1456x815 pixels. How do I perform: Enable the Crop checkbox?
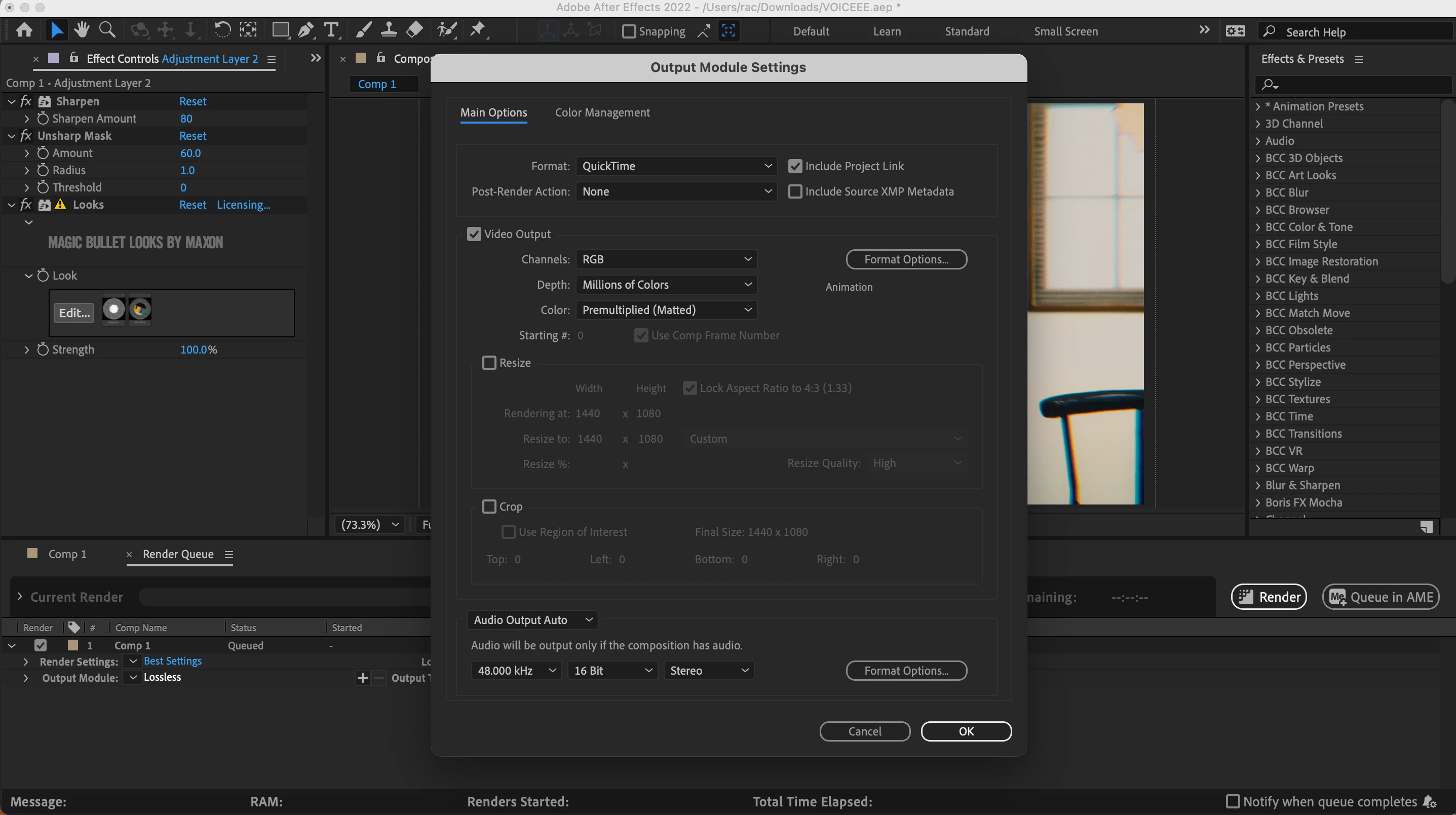(489, 507)
